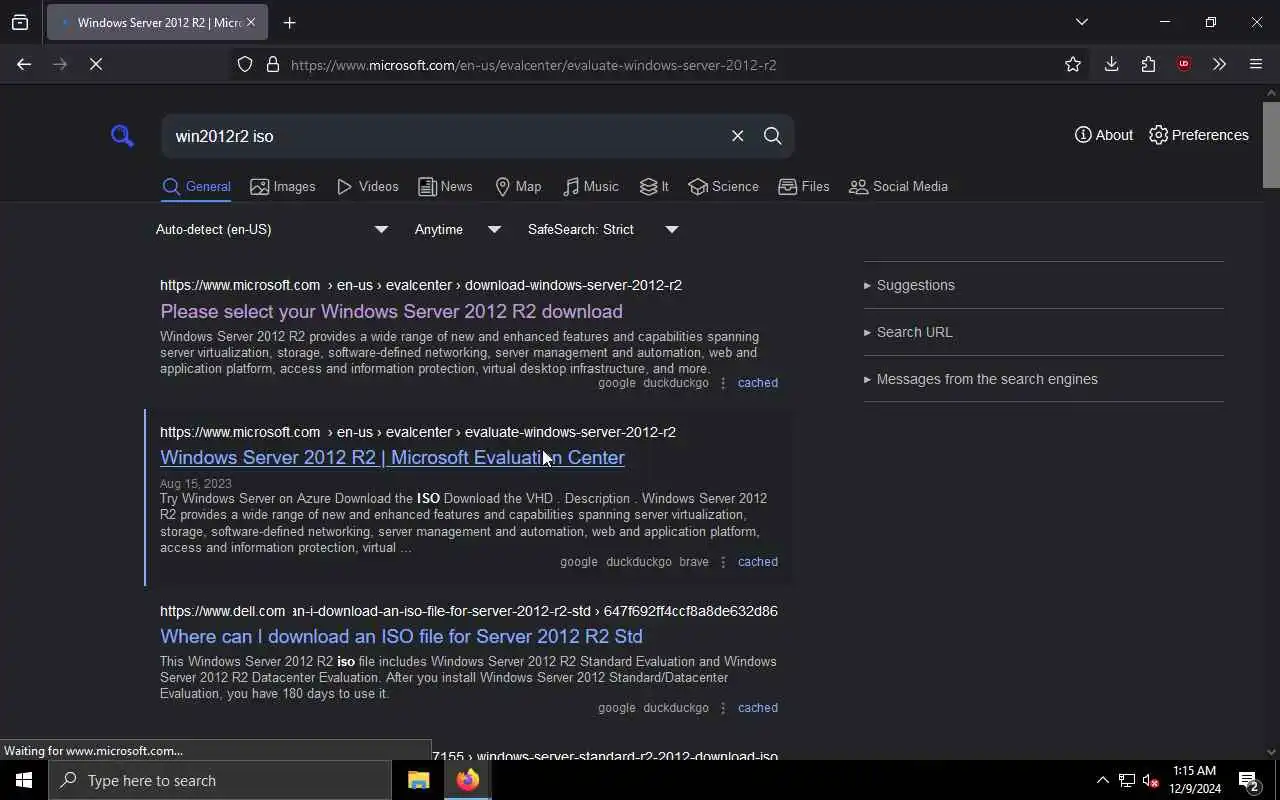Open the Anytime time range dropdown
Screen dimensions: 1280x800
(458, 229)
